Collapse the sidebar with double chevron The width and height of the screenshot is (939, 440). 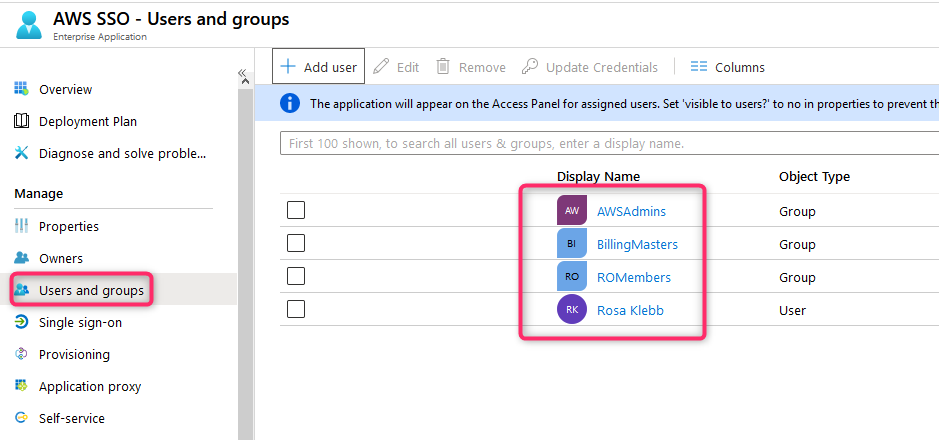(242, 73)
